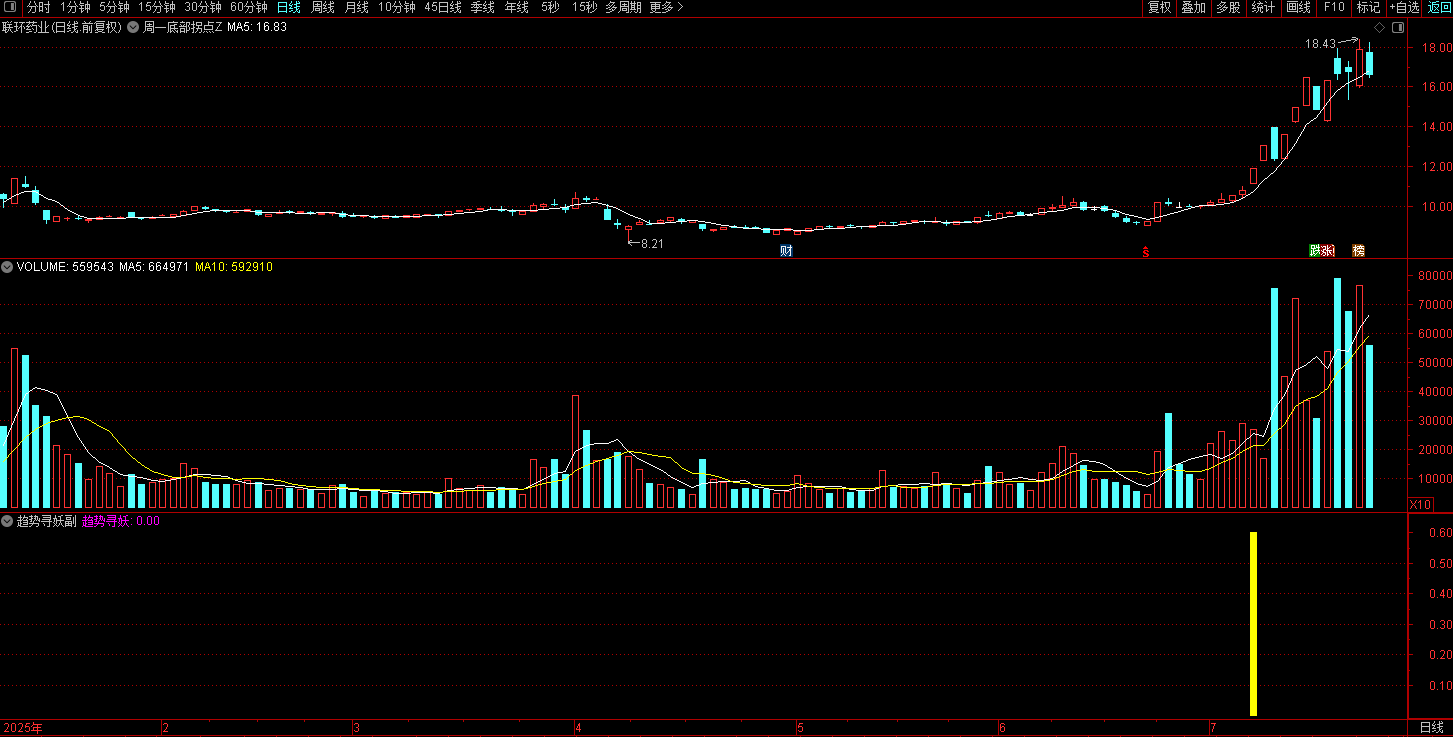
Task: Click the 联环药业(日线.前复权) title
Action: pyautogui.click(x=61, y=27)
